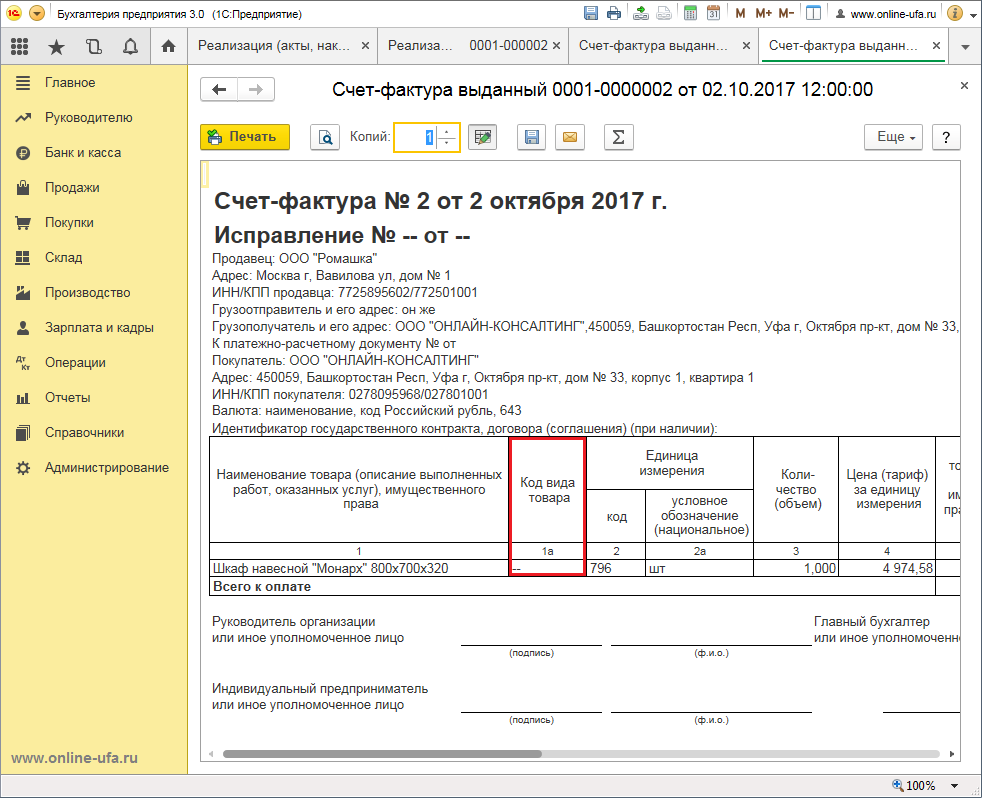Switch to Реализа... 0001-000002 tab
Image resolution: width=982 pixels, height=798 pixels.
tap(467, 46)
